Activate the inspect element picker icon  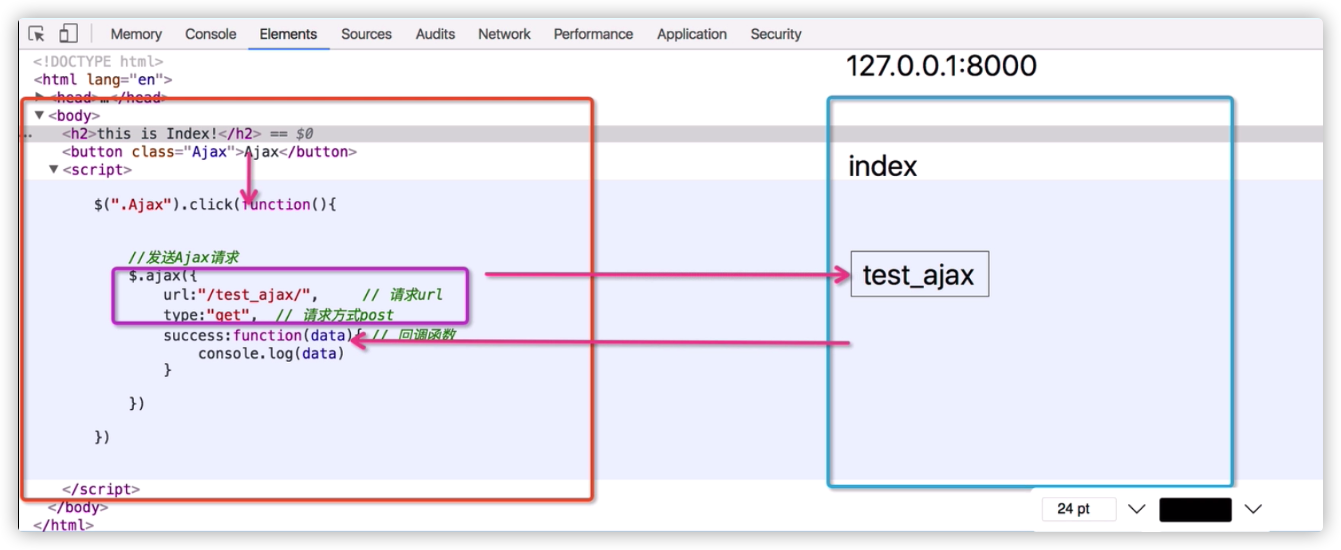tap(38, 34)
